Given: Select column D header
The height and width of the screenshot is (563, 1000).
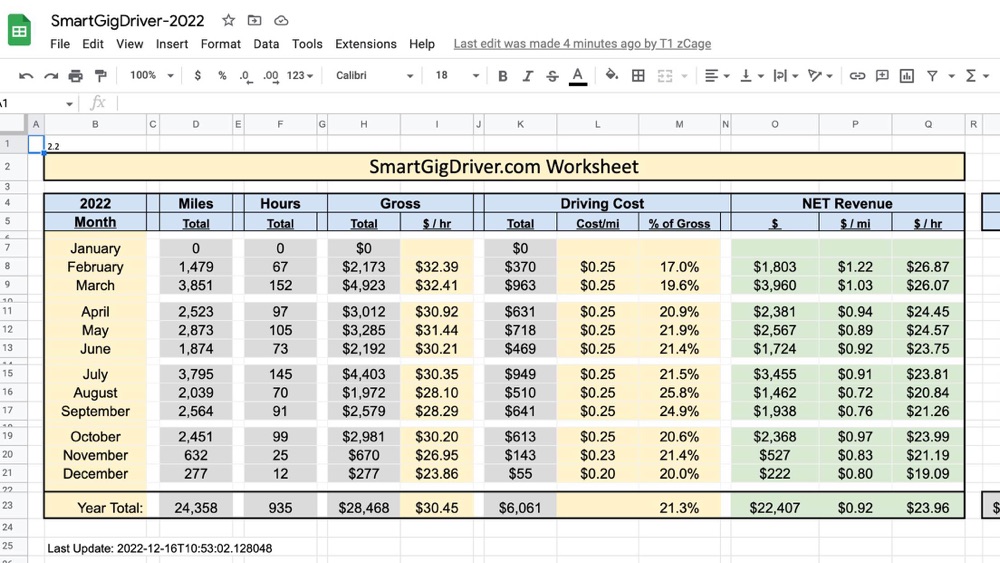Looking at the screenshot, I should [x=196, y=124].
